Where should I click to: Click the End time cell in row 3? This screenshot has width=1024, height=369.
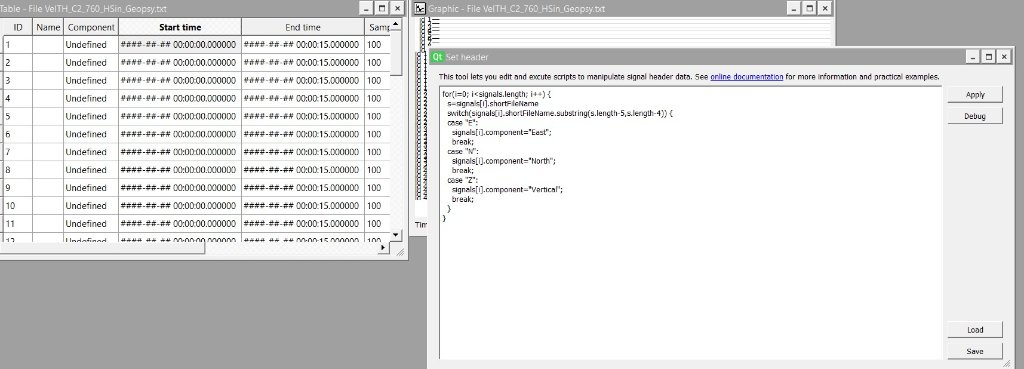point(302,80)
